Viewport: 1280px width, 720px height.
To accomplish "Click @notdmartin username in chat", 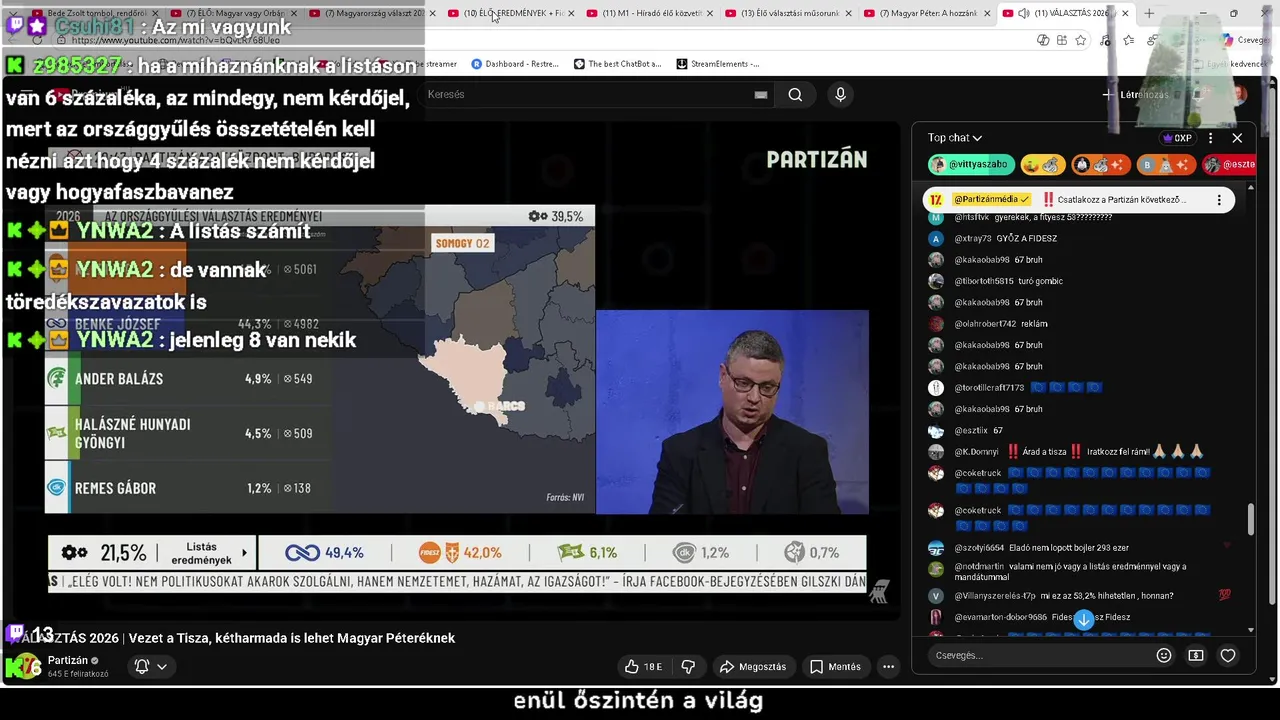I will pyautogui.click(x=978, y=567).
